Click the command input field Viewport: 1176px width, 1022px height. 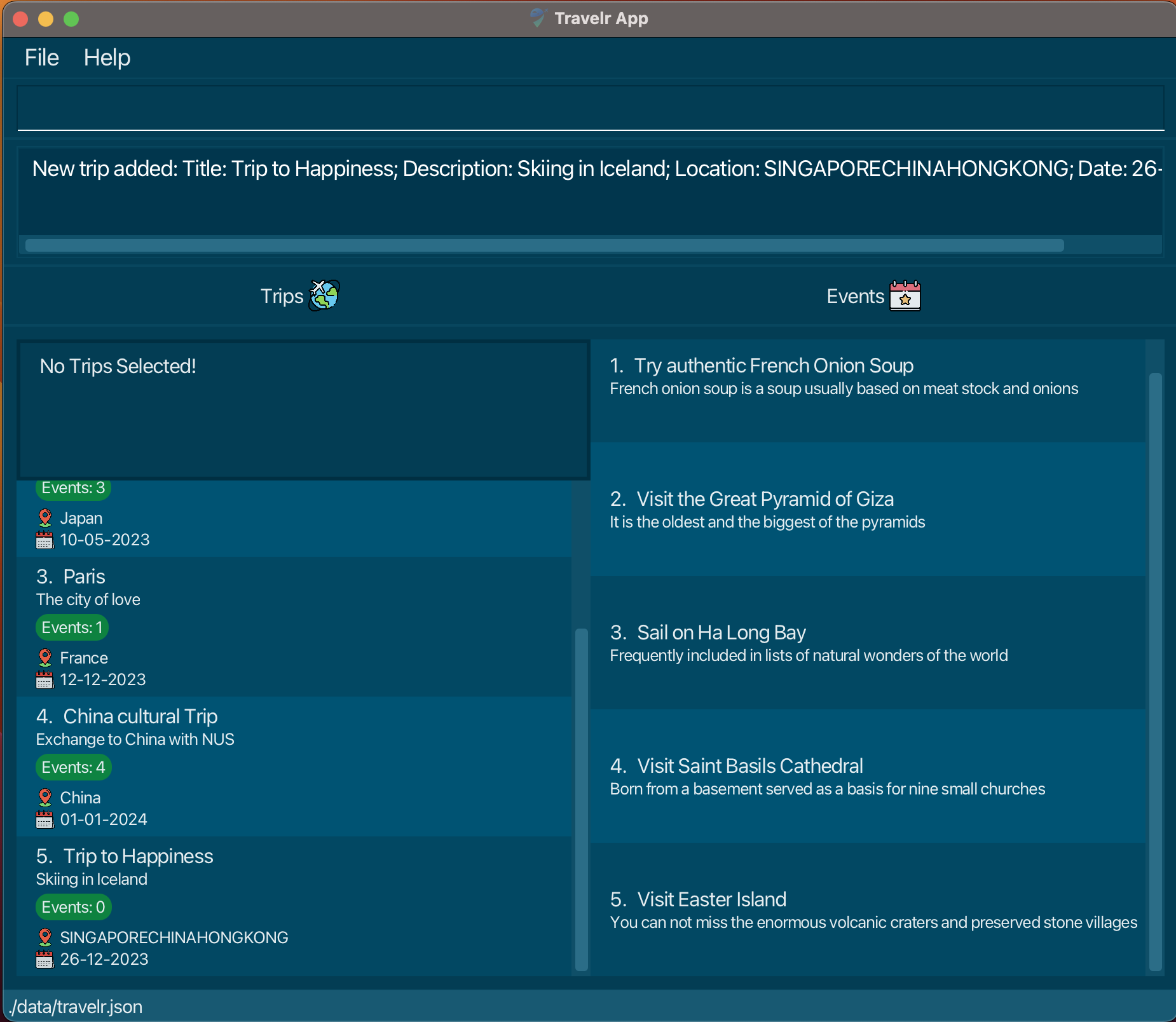(x=591, y=108)
